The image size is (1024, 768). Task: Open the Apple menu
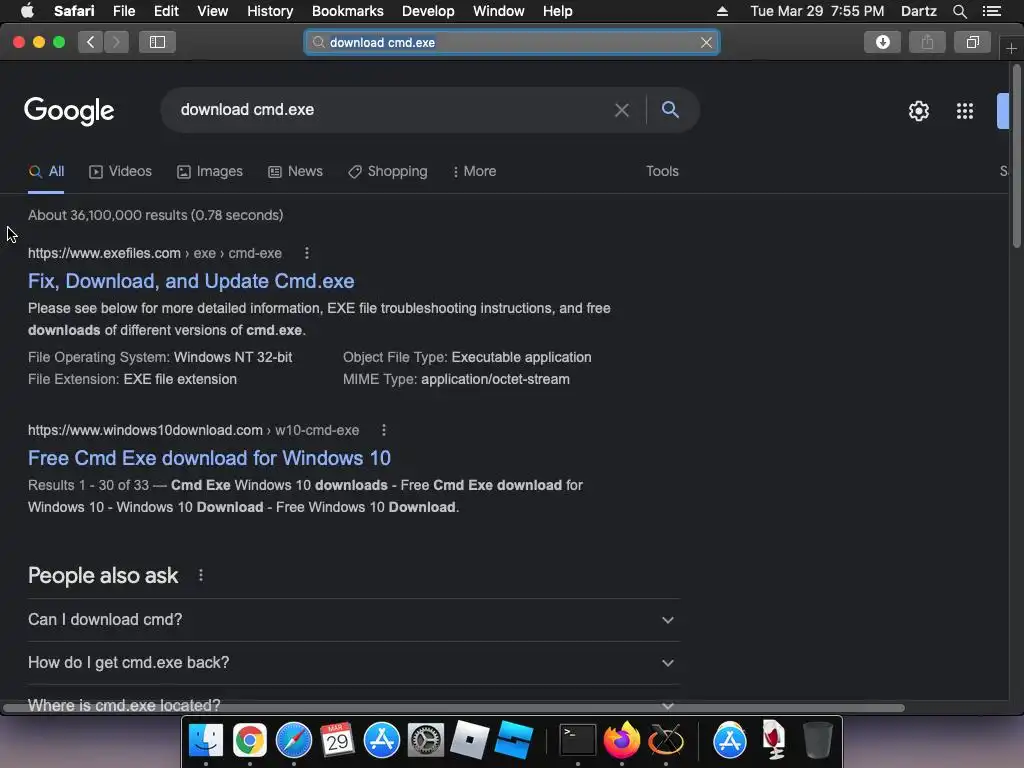coord(27,11)
